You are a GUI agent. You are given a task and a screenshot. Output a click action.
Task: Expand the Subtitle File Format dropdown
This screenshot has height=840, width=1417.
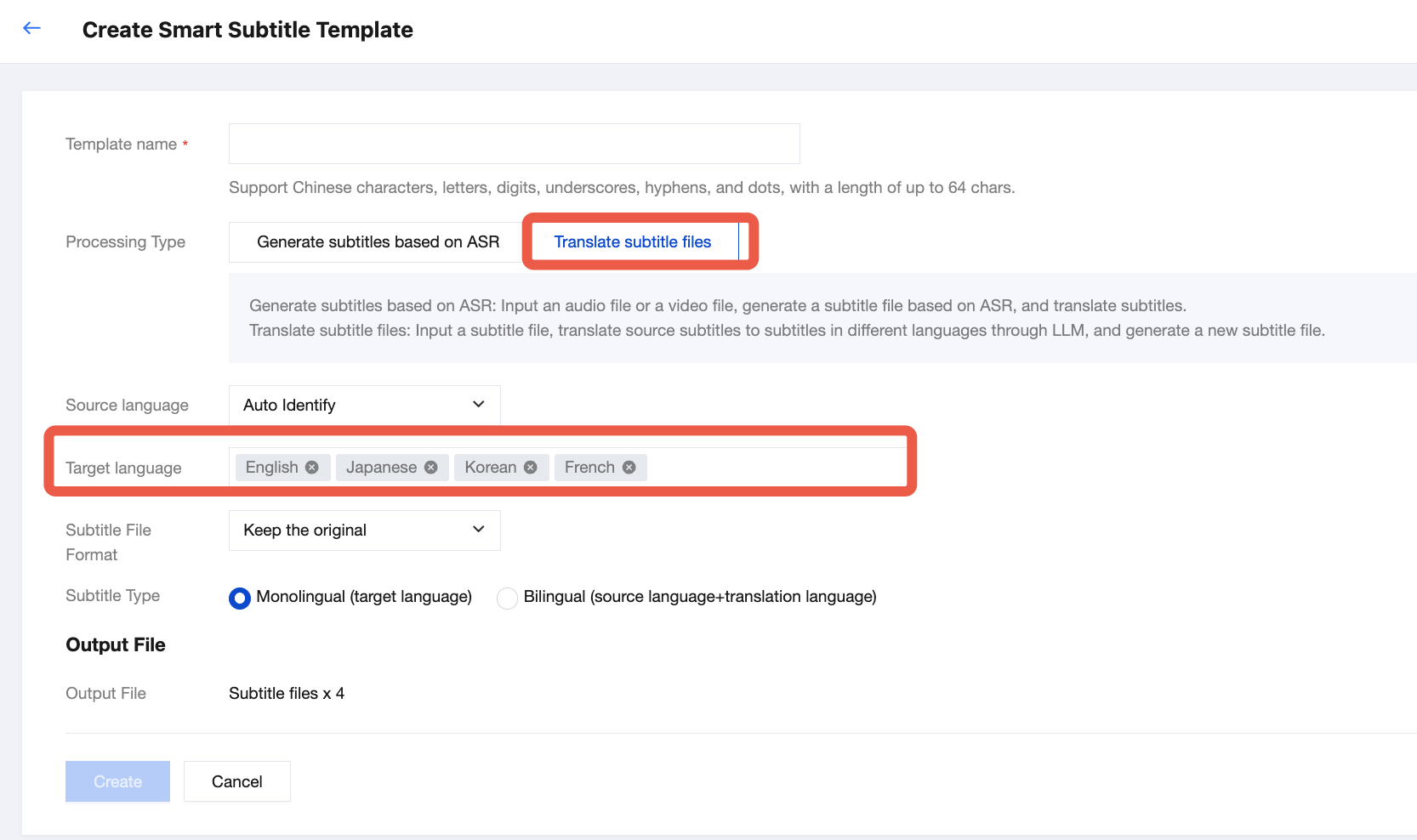(364, 531)
